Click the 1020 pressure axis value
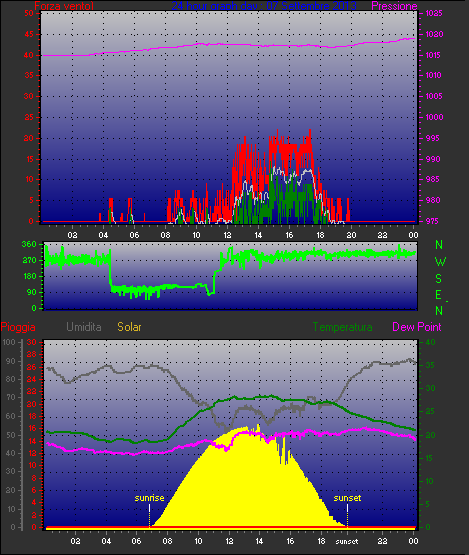The image size is (469, 555). click(434, 34)
